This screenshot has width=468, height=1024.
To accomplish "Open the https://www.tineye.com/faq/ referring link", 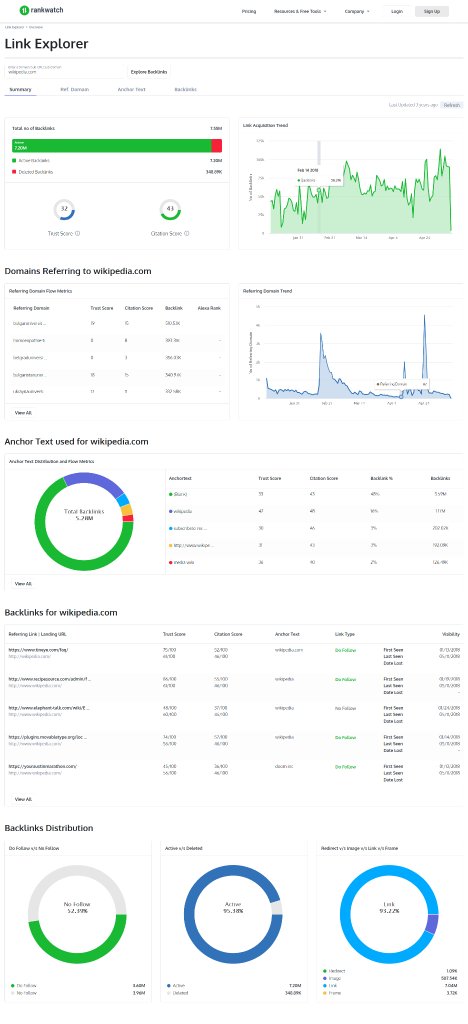I will 39,650.
